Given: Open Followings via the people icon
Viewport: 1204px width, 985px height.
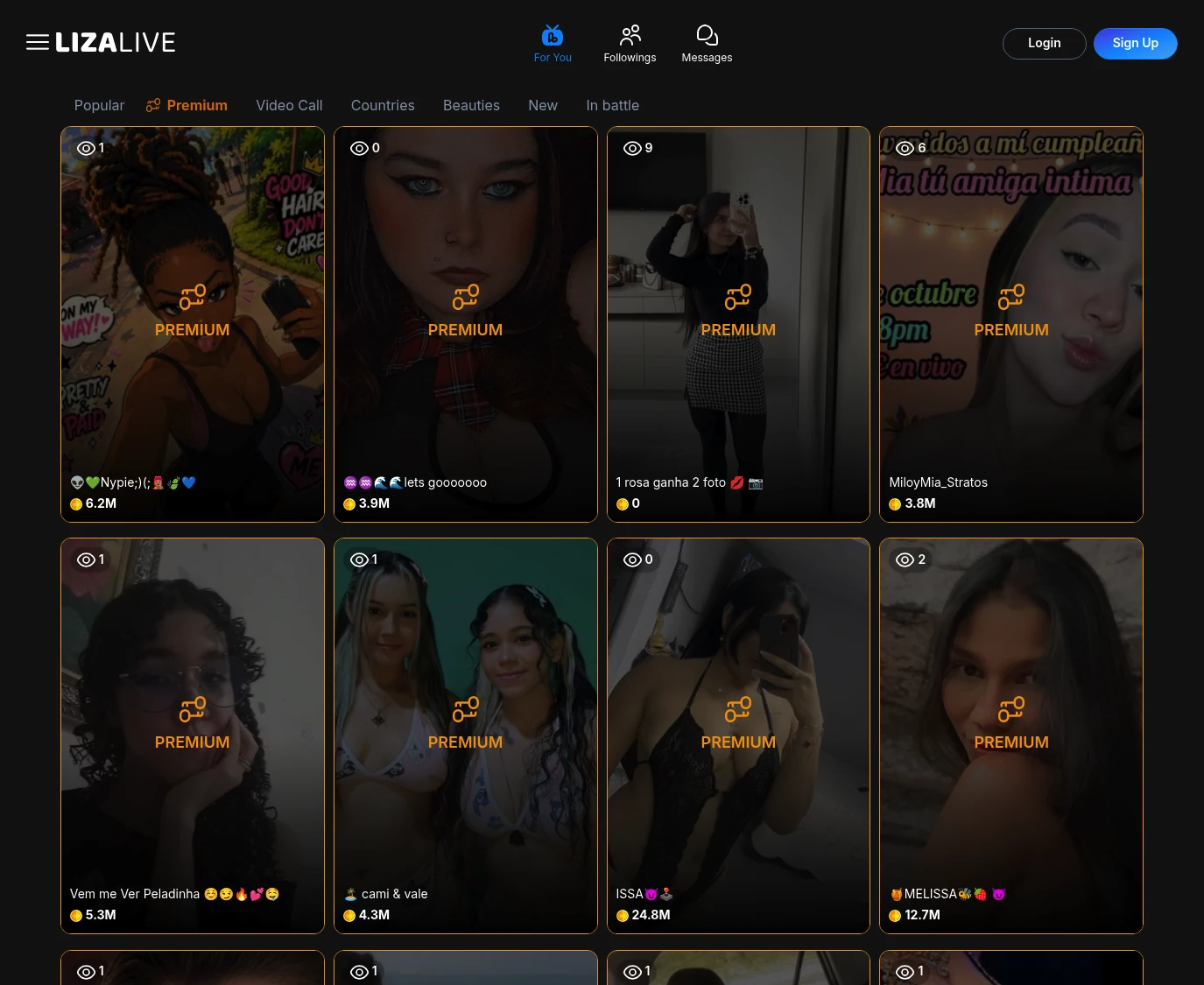Looking at the screenshot, I should tap(630, 35).
